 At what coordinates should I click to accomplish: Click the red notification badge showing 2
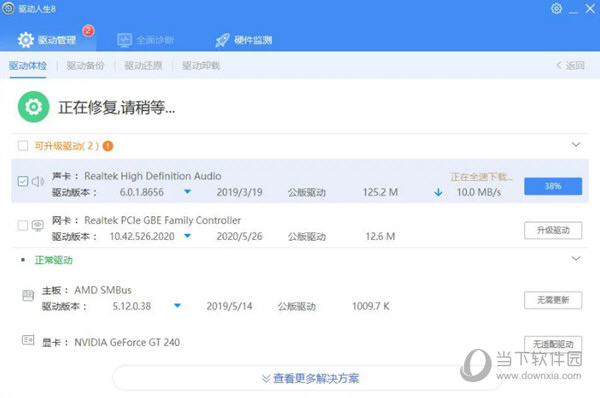tap(88, 30)
